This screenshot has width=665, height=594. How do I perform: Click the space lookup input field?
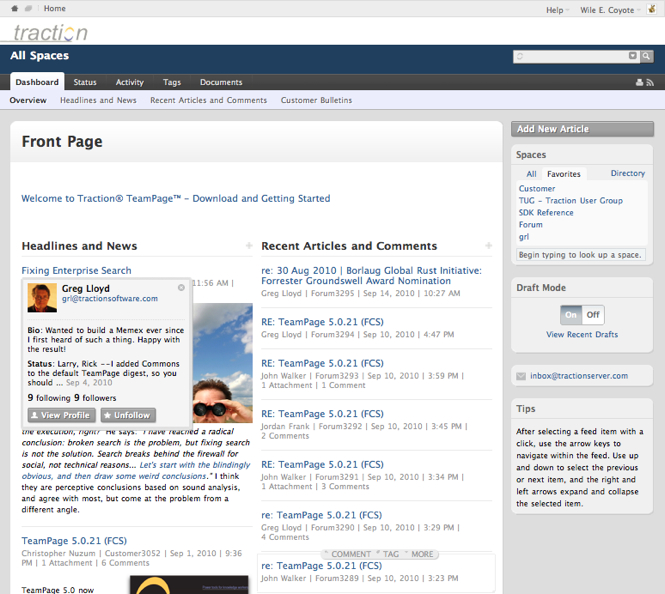coord(581,255)
